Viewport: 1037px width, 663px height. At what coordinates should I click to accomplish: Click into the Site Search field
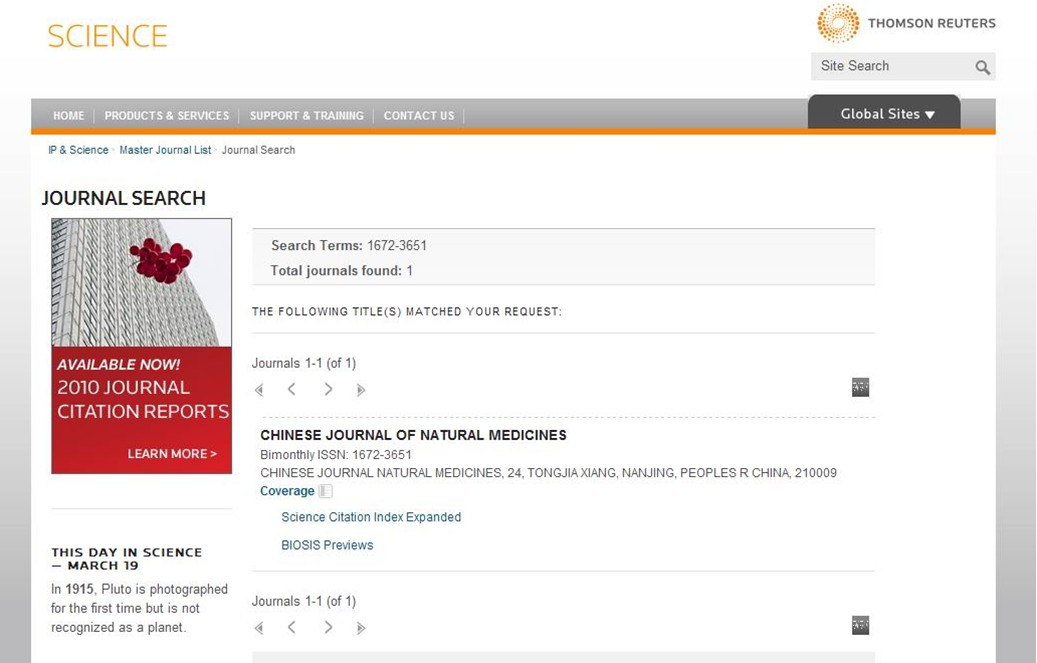(x=890, y=66)
